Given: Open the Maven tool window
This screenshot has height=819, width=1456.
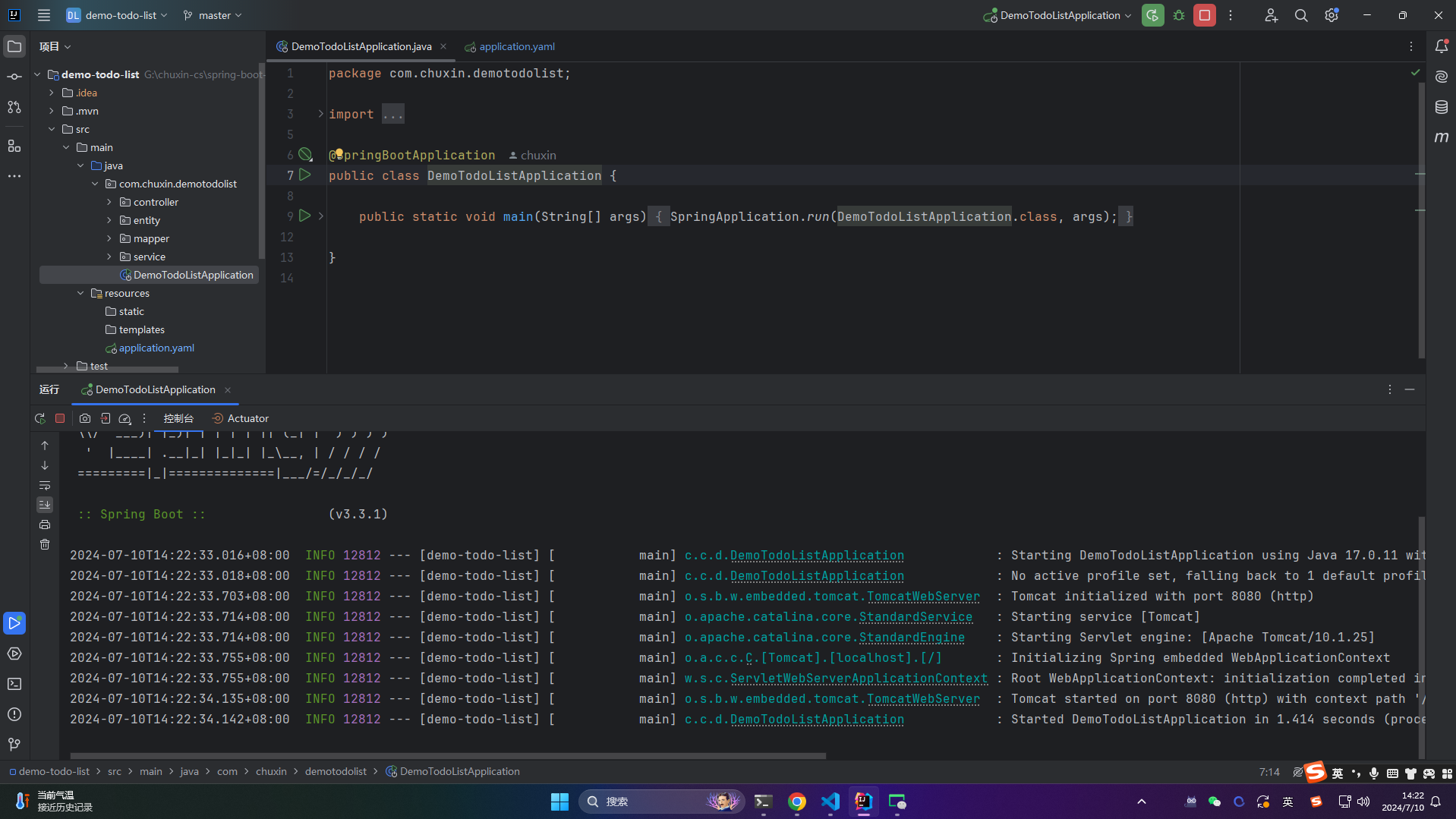Looking at the screenshot, I should pos(1442,137).
